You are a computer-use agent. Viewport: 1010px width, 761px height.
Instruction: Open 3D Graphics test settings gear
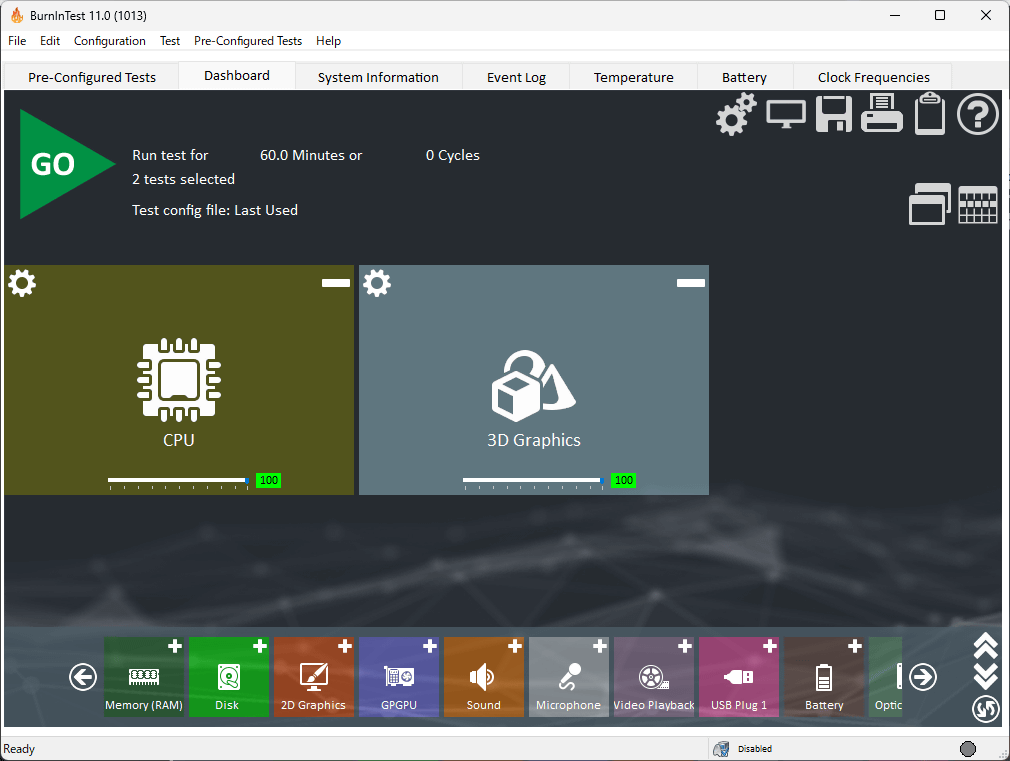pyautogui.click(x=377, y=283)
